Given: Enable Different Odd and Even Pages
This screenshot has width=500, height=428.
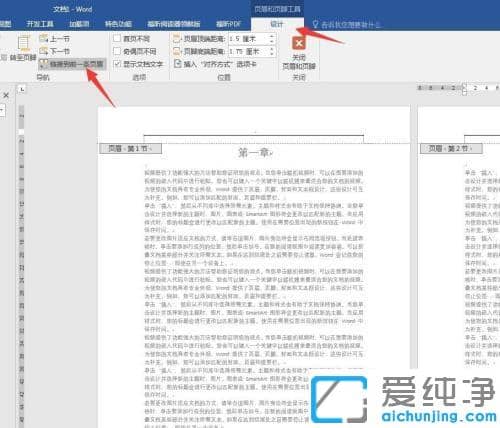Looking at the screenshot, I should [117, 51].
